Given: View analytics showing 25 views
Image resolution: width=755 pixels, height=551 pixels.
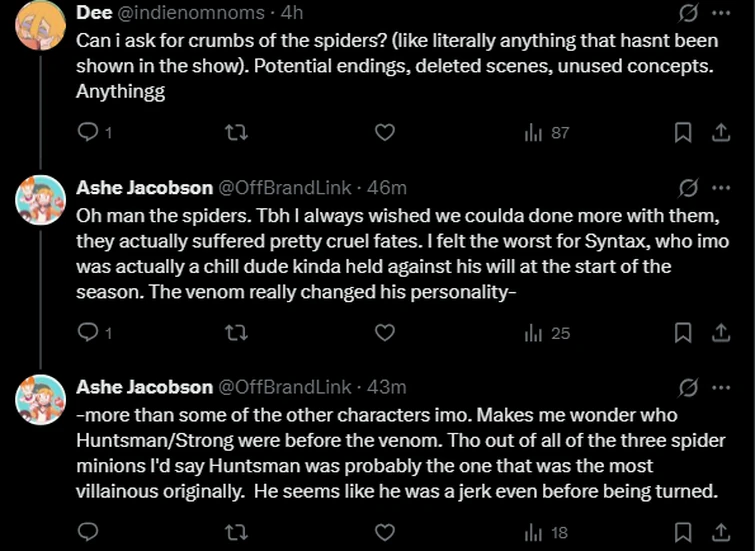Looking at the screenshot, I should [x=546, y=332].
